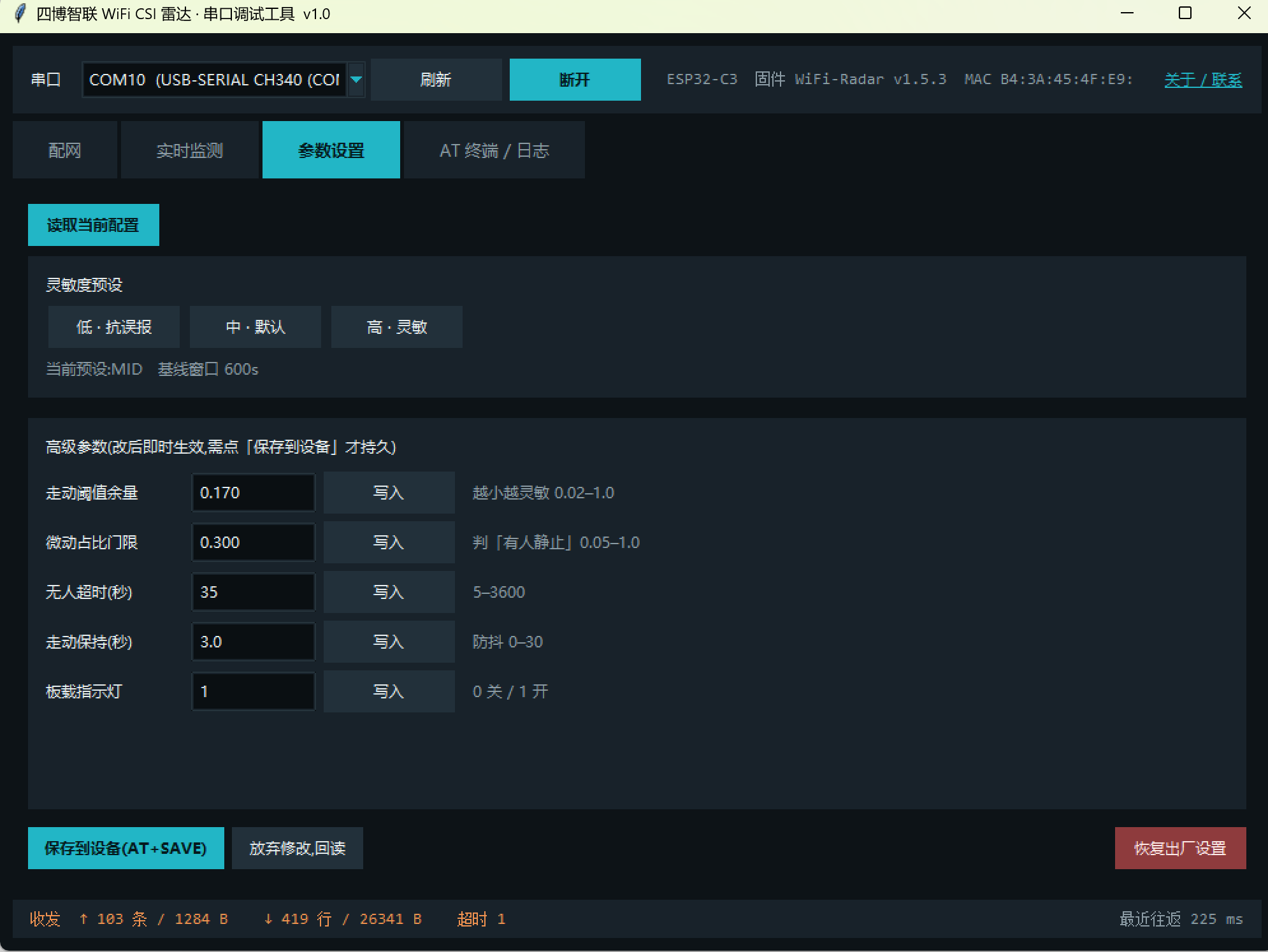Switch to the 实时监测 tab
Viewport: 1268px width, 952px height.
189,150
